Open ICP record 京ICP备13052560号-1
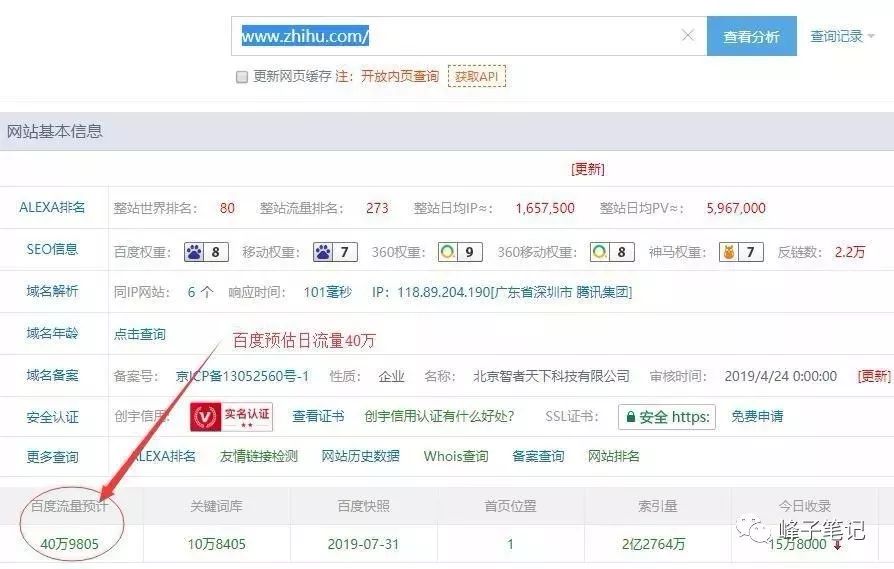This screenshot has height=569, width=894. tap(242, 376)
